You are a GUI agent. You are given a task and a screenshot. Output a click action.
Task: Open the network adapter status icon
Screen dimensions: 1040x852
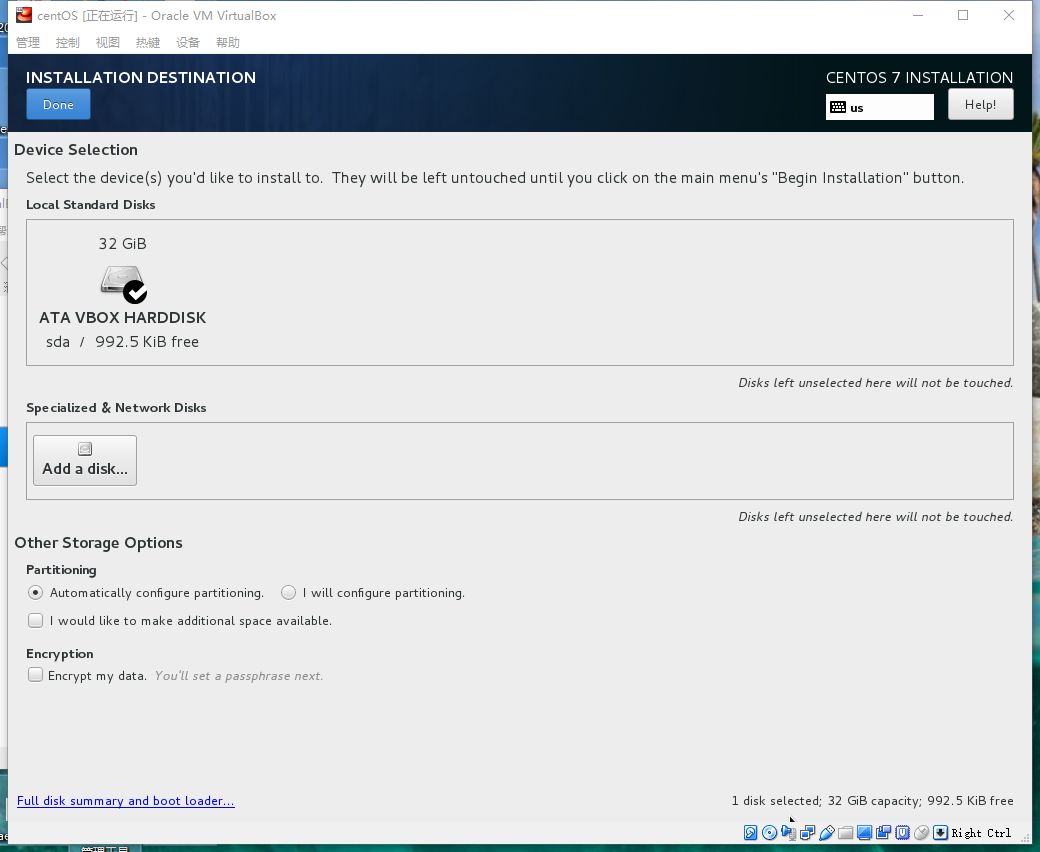click(807, 832)
